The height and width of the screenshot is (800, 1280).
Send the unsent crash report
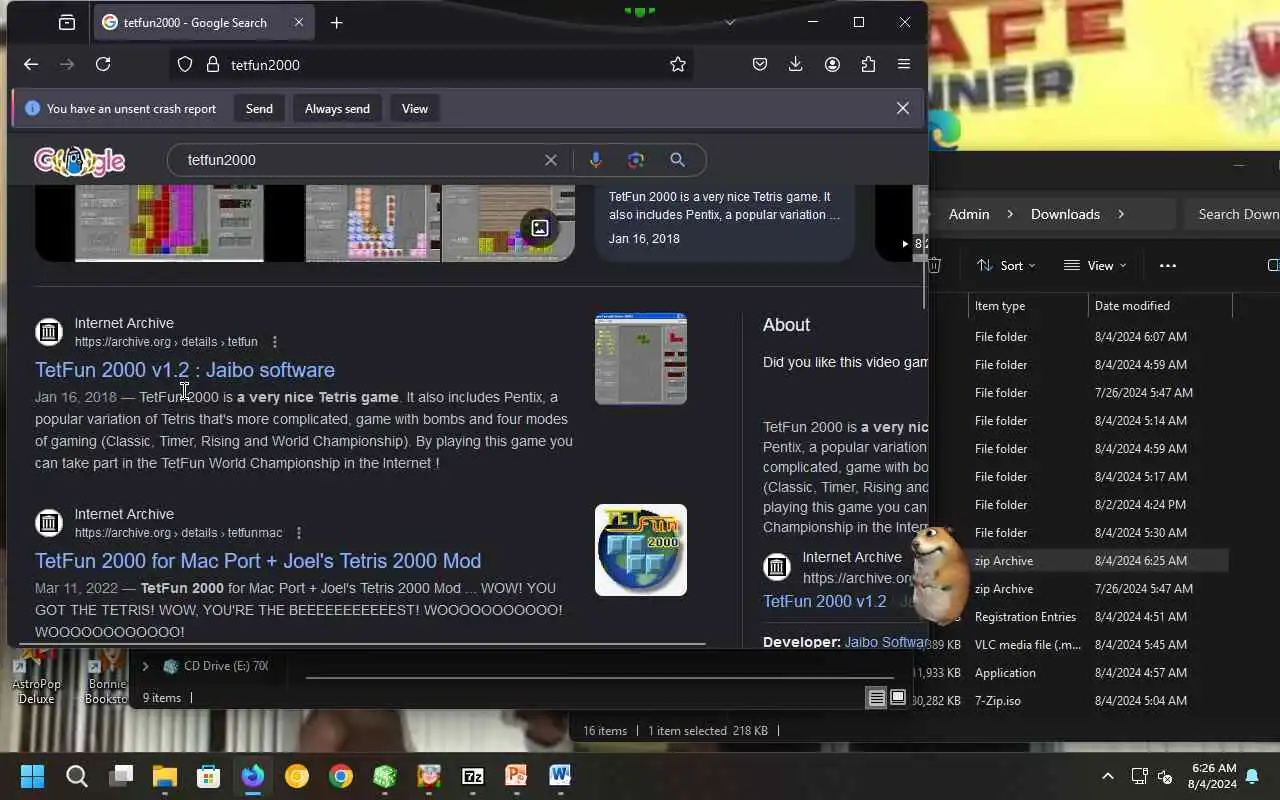point(259,108)
